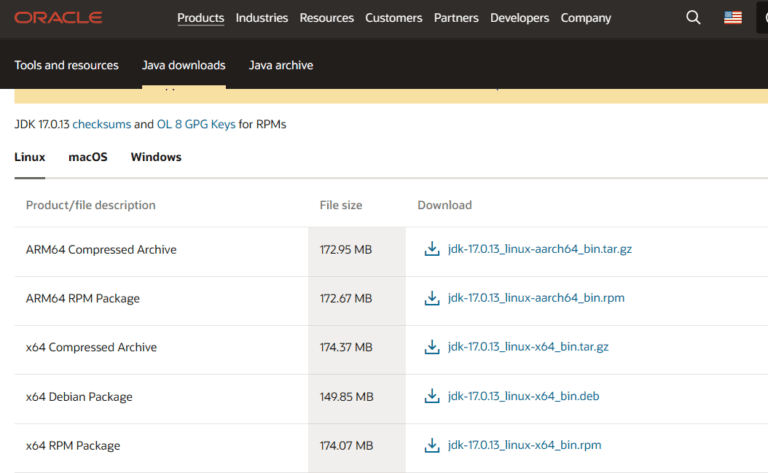Open the search magnifier icon
This screenshot has height=473, width=768.
(x=694, y=18)
